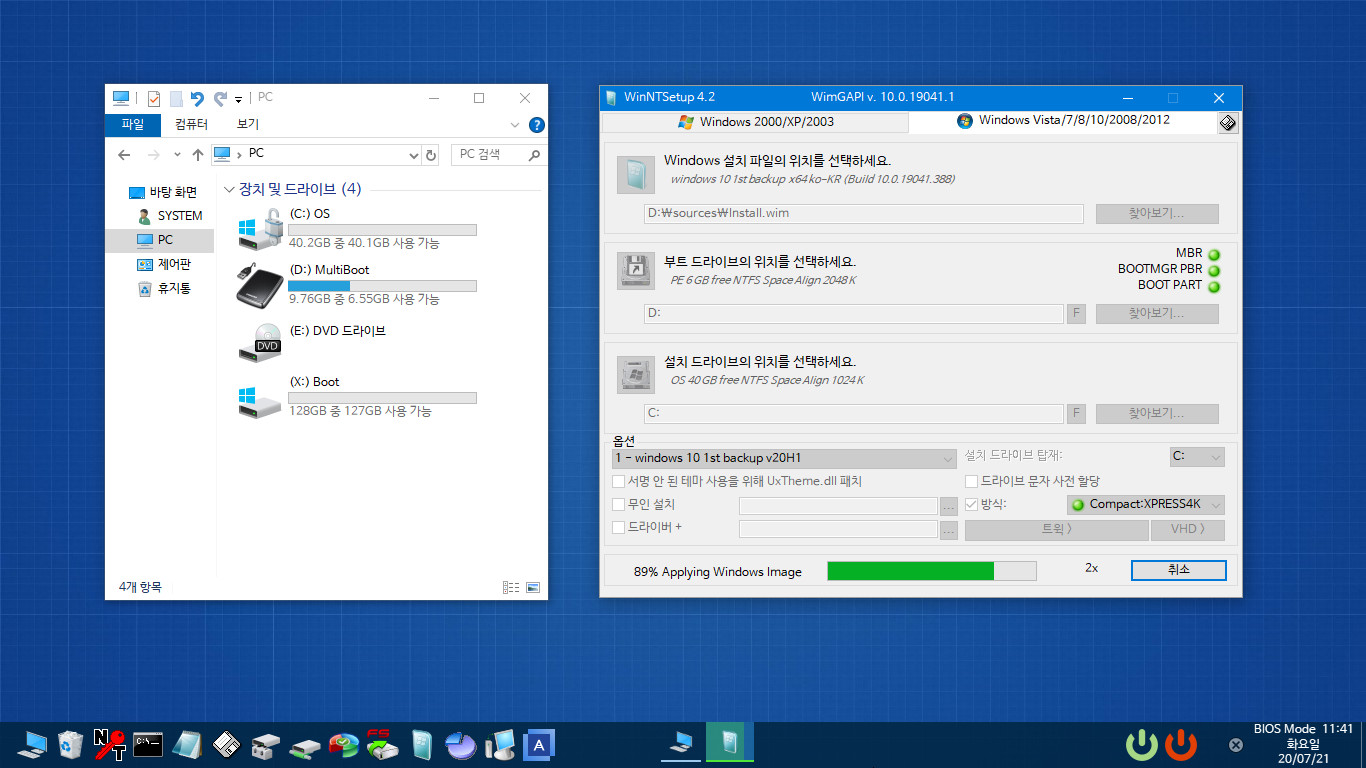Open the Compact:XPRESS4K mode dropdown
Viewport: 1366px width, 768px height.
(x=1146, y=504)
